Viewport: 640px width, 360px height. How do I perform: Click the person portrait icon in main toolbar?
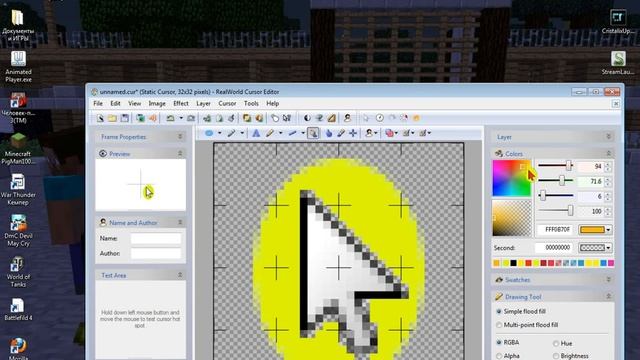point(347,118)
